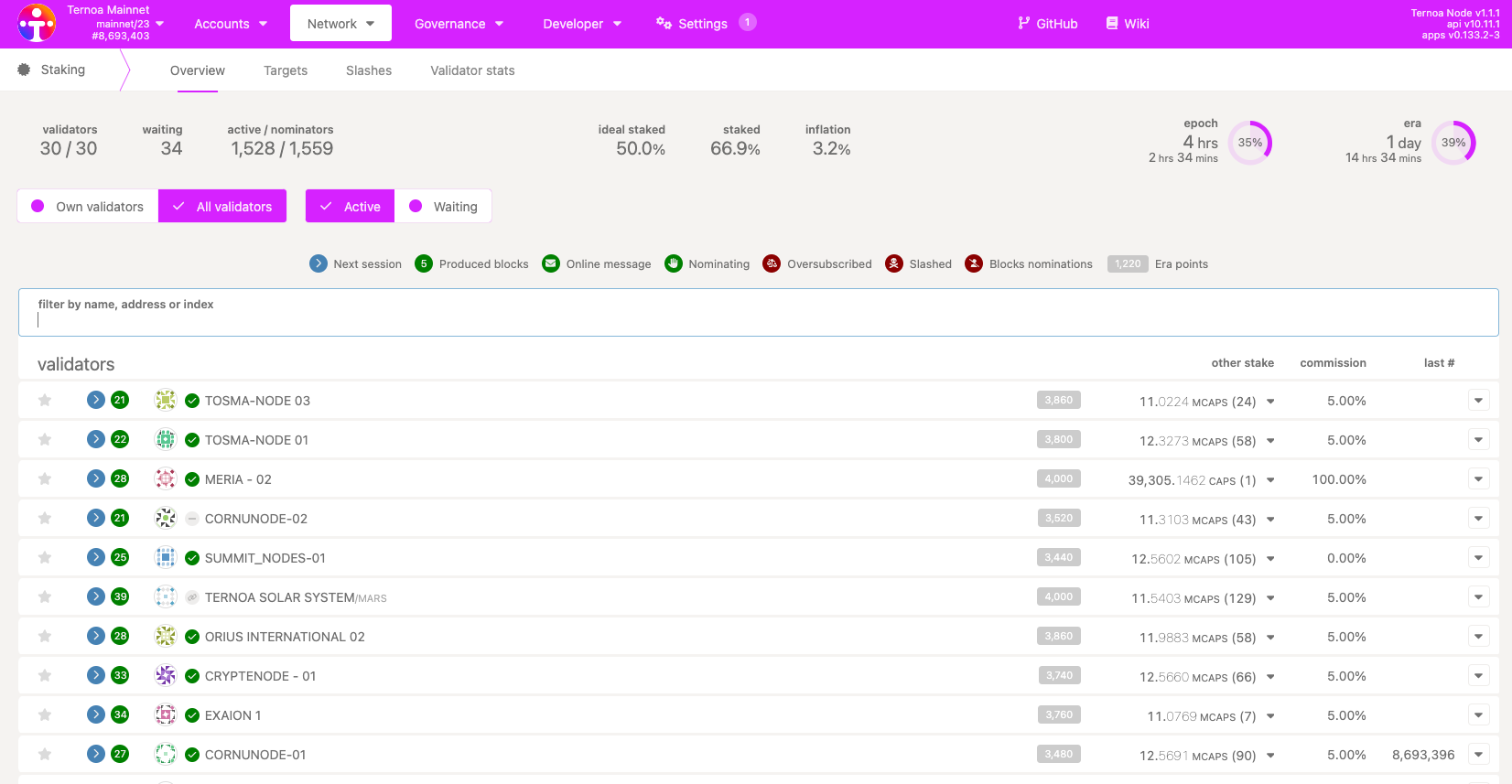
Task: Open row actions dropdown for CORNUNODE-01
Action: click(1478, 754)
